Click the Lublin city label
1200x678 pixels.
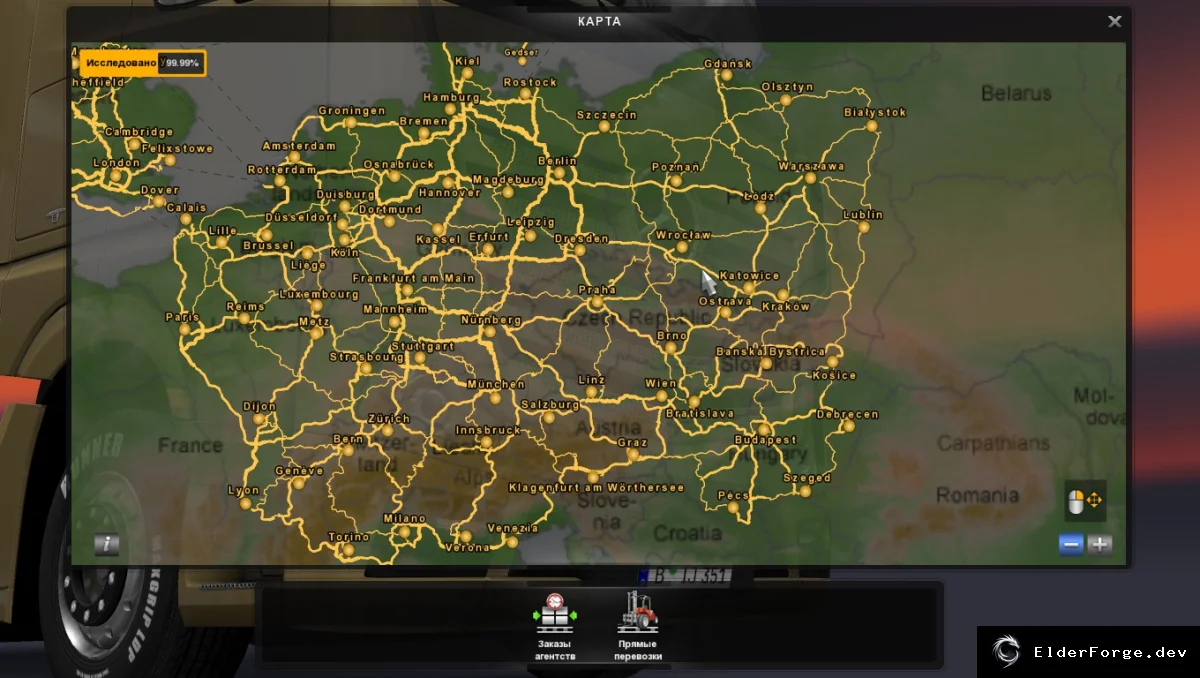pyautogui.click(x=863, y=215)
